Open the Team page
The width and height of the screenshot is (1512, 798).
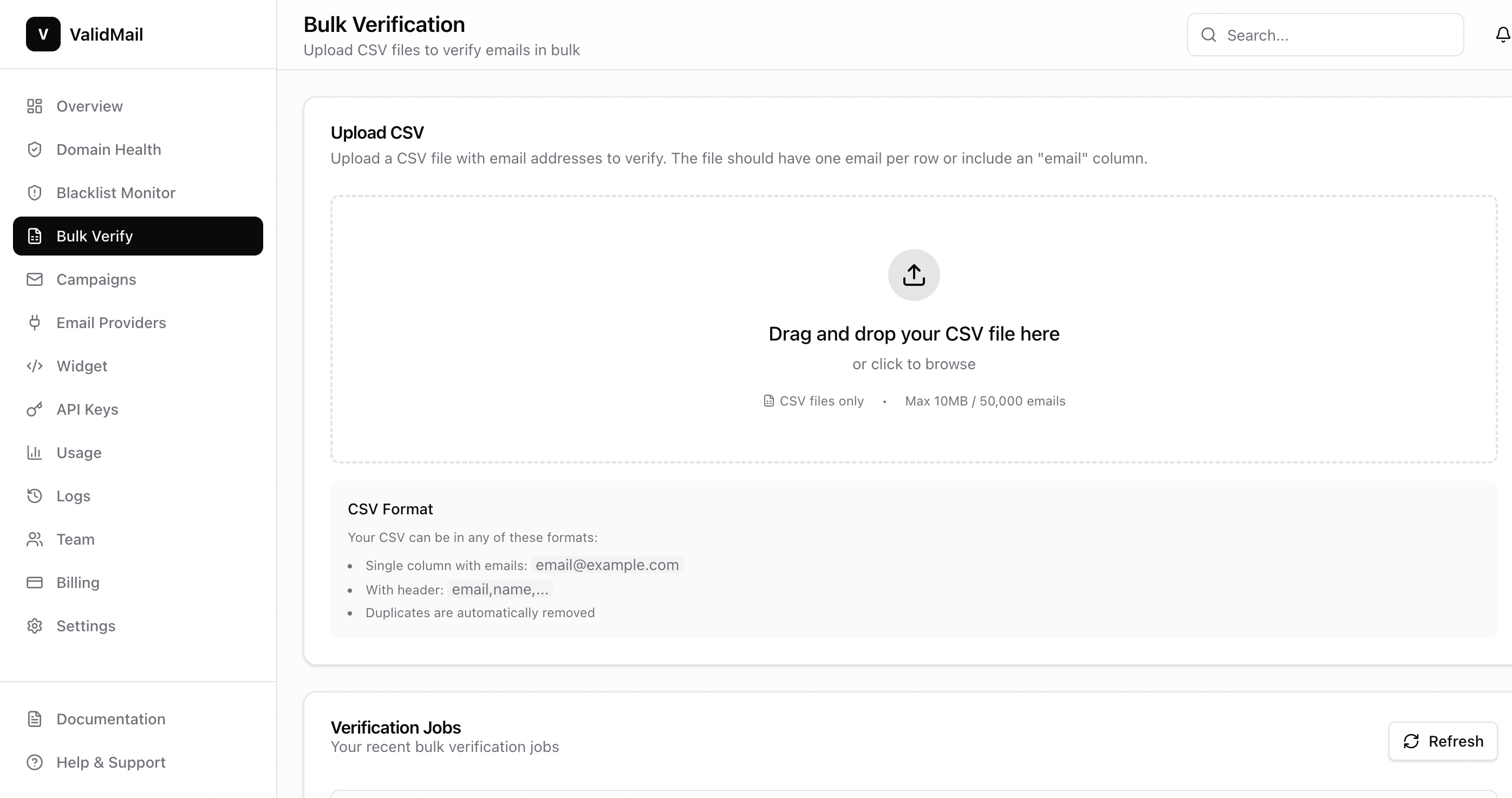point(75,539)
